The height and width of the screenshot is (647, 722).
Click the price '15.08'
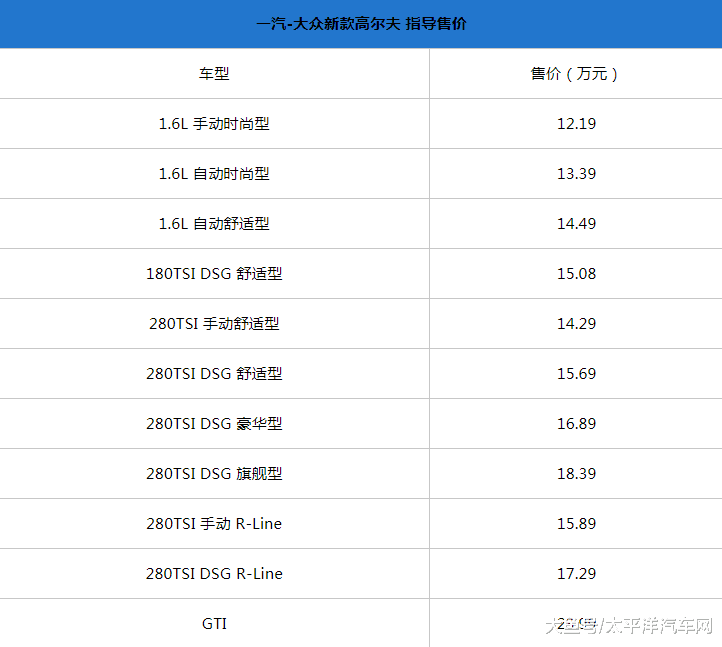click(576, 274)
